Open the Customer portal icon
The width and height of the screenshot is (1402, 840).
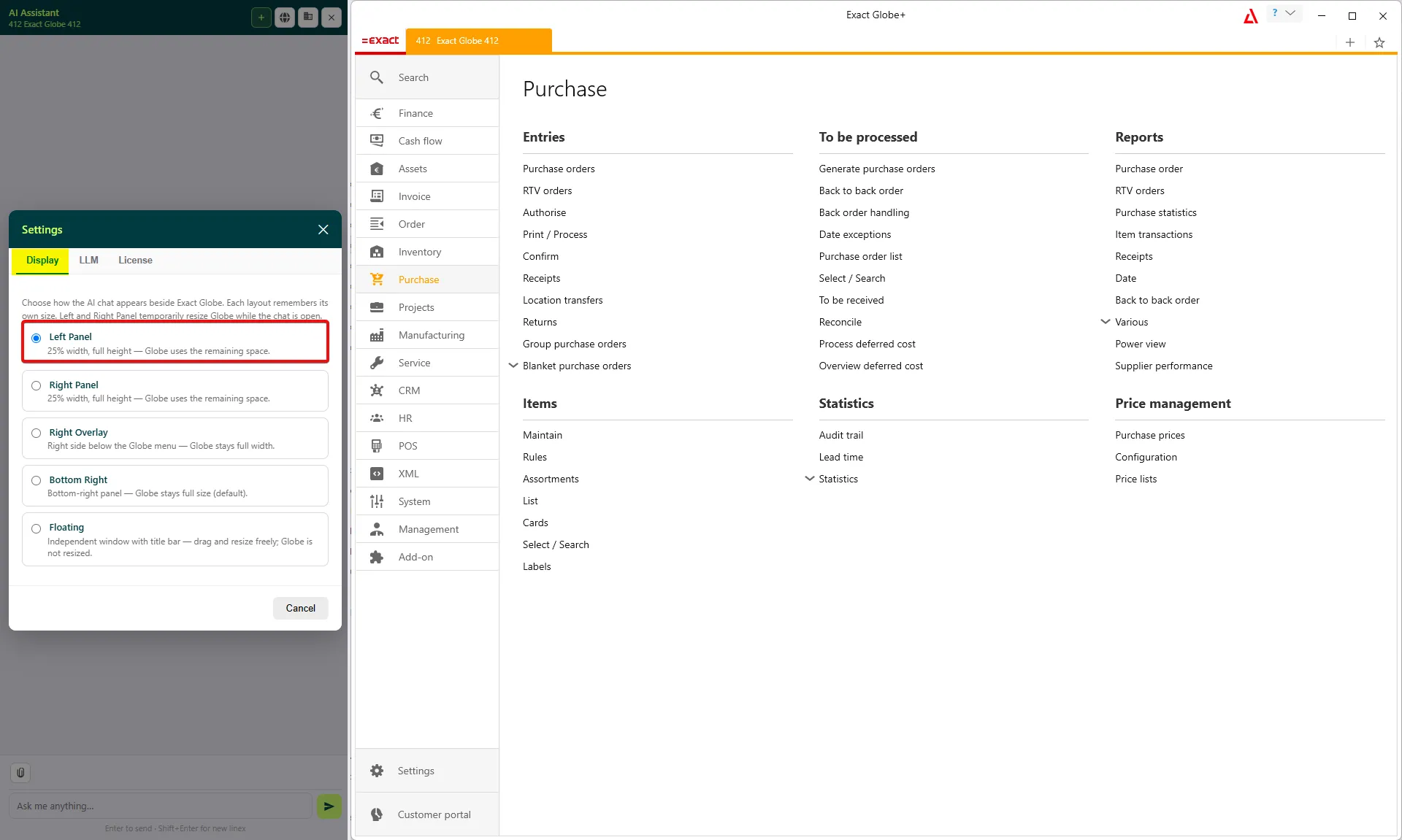[377, 814]
